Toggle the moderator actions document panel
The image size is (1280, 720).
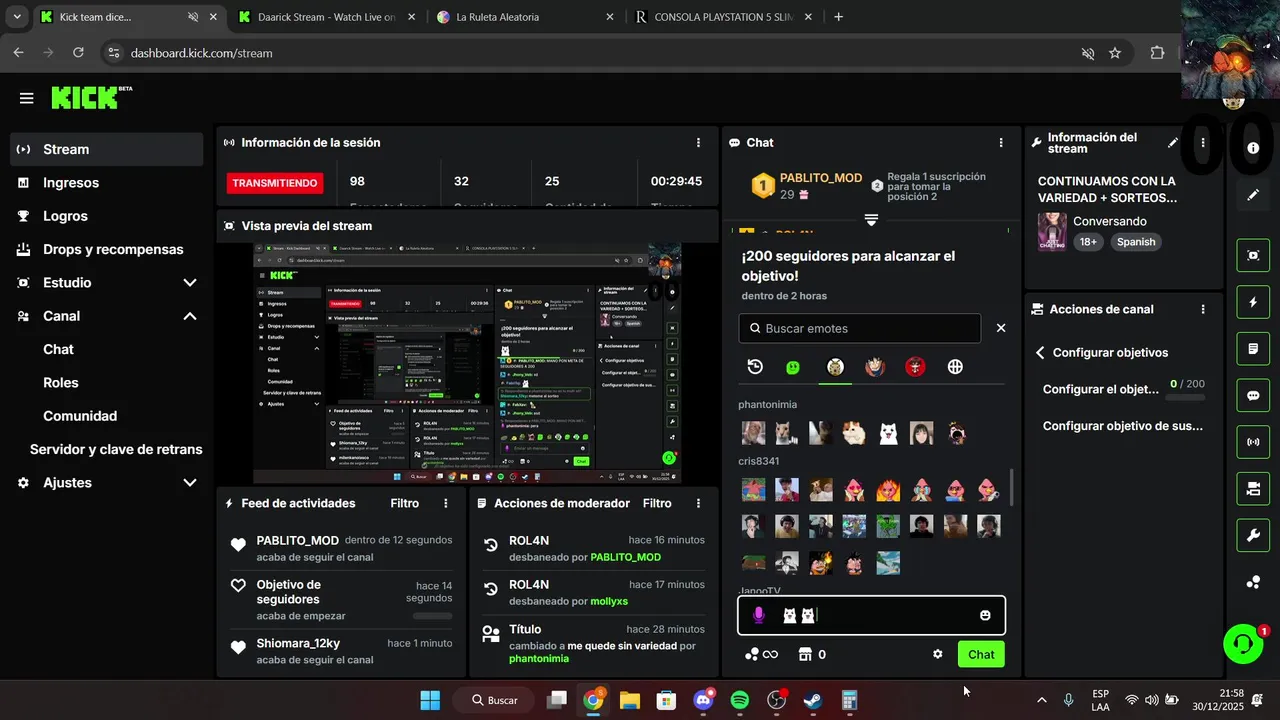pyautogui.click(x=1253, y=349)
